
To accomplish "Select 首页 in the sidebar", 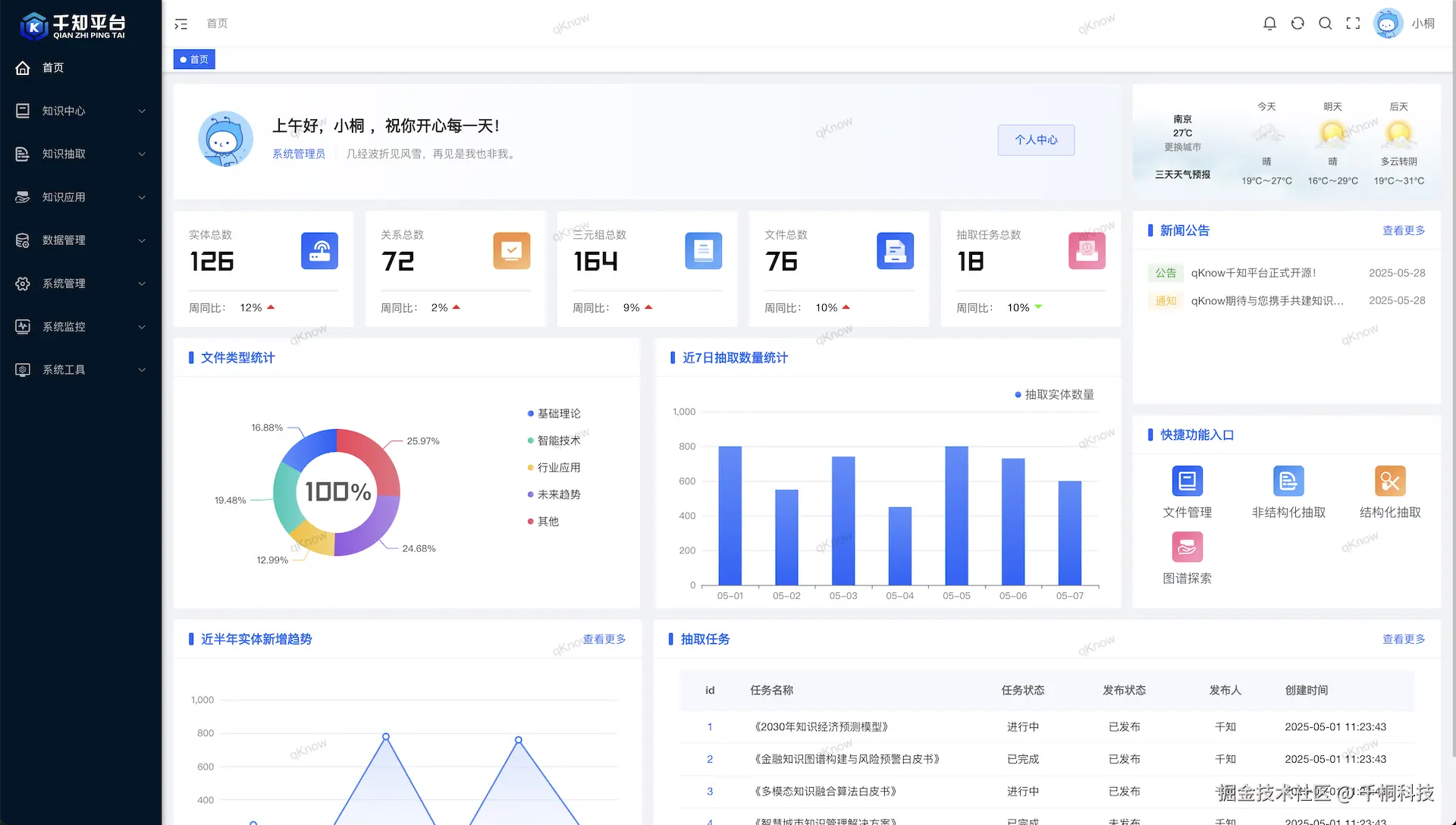I will tap(53, 68).
